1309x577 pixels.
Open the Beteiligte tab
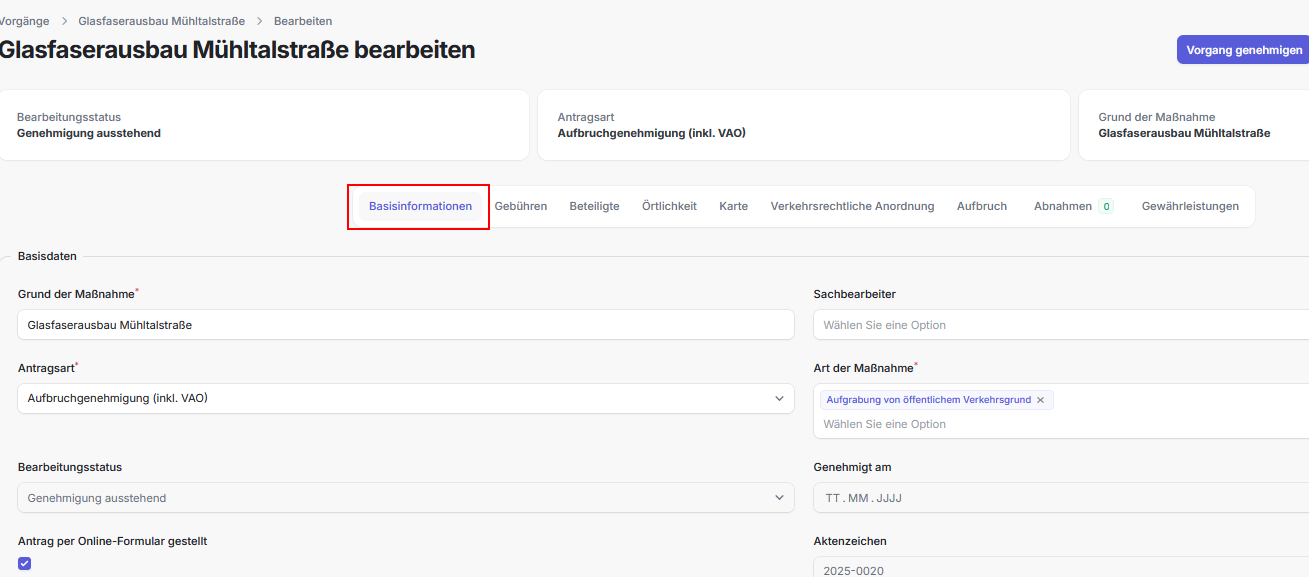click(594, 206)
